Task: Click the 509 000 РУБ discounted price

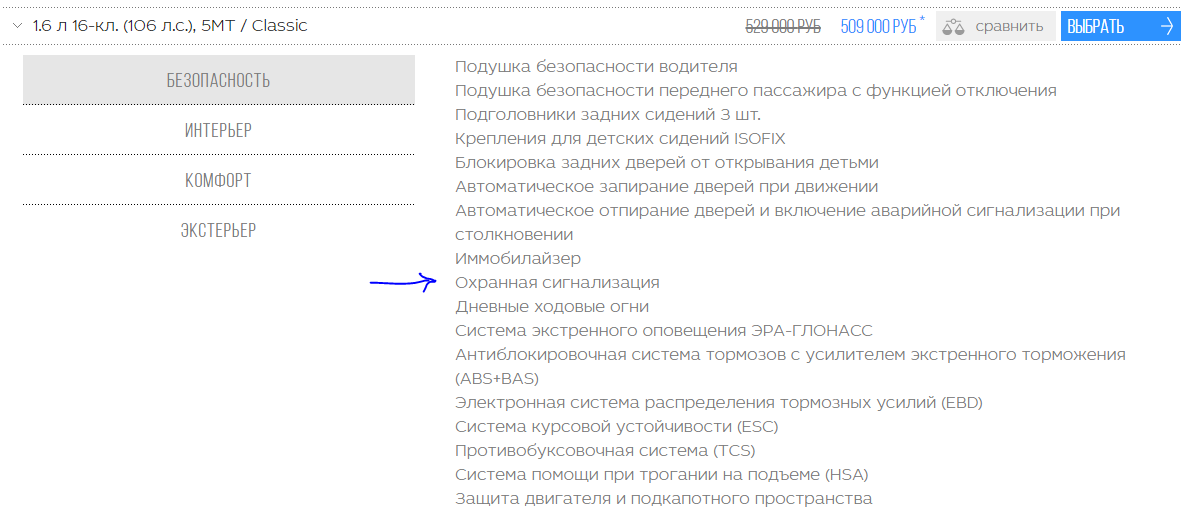Action: (x=878, y=27)
